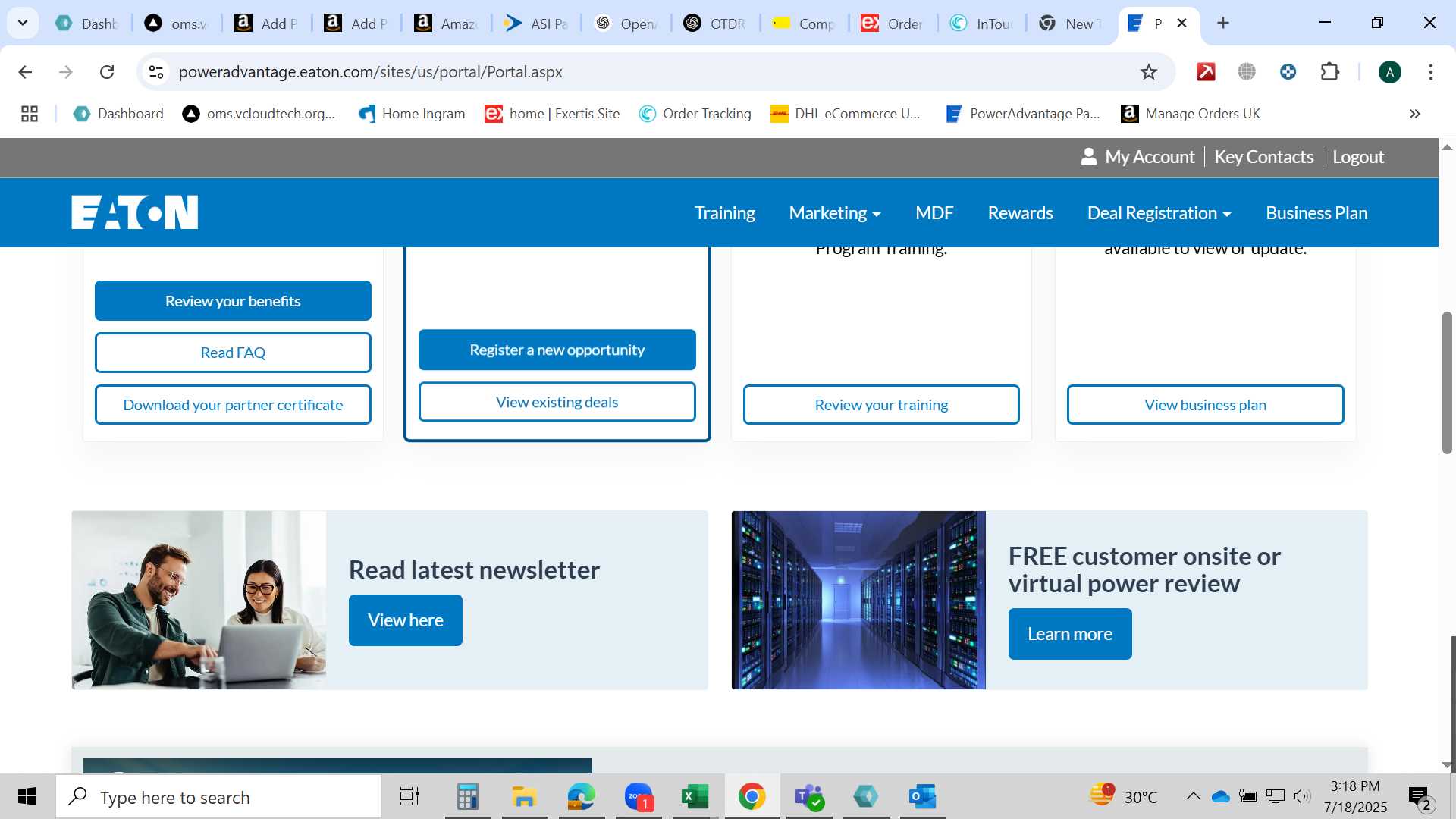Screen dimensions: 1456x819
Task: Show hidden tray icons with the caret
Action: pyautogui.click(x=1193, y=796)
